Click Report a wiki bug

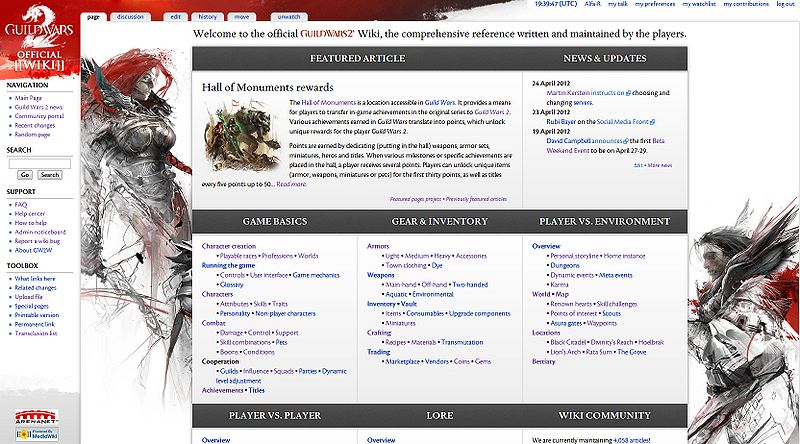tap(37, 241)
